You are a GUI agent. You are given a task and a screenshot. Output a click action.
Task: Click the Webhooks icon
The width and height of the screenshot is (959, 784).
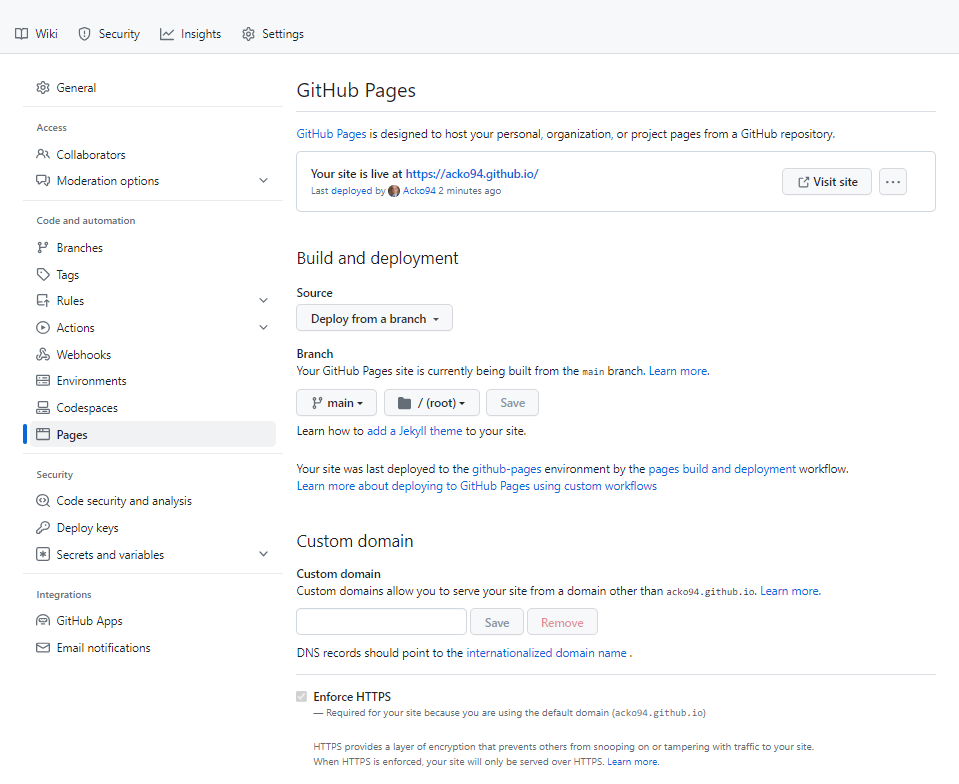click(x=43, y=354)
